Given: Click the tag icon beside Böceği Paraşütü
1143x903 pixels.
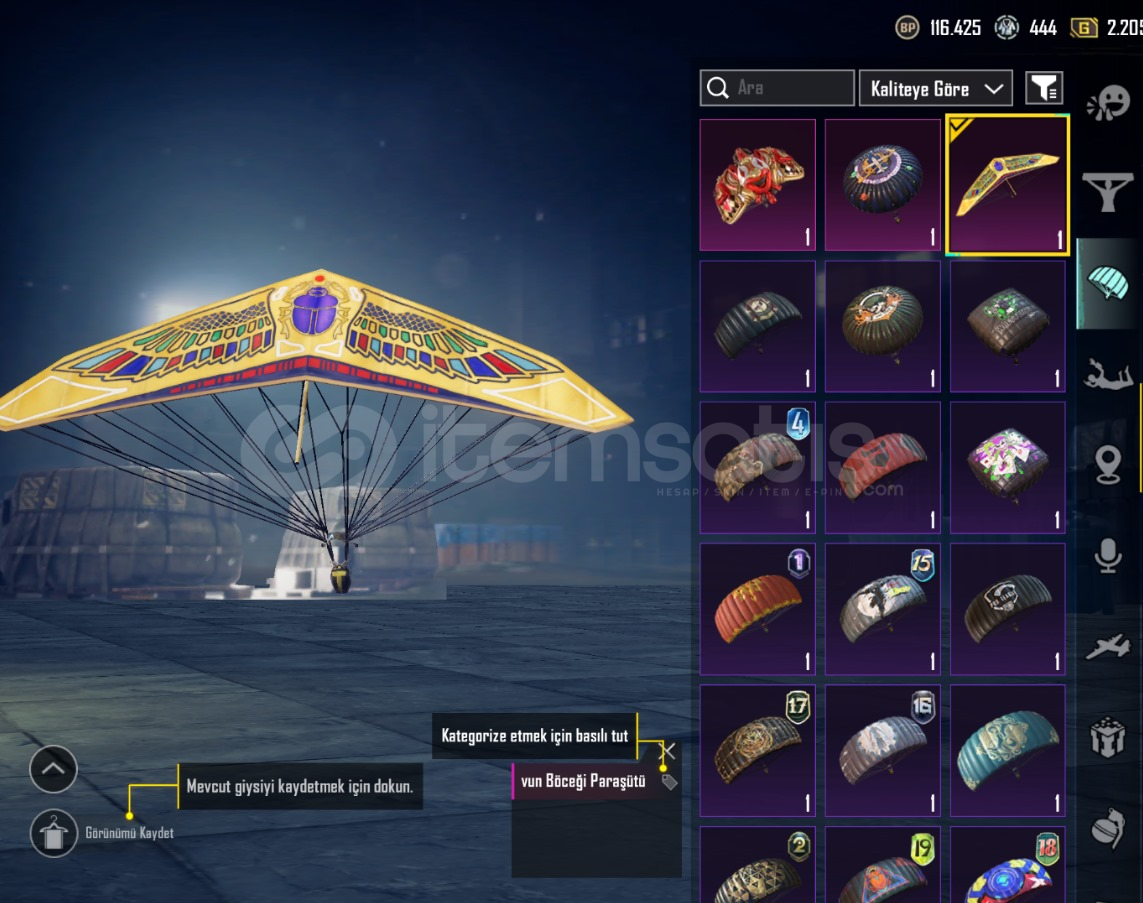Looking at the screenshot, I should [x=668, y=782].
